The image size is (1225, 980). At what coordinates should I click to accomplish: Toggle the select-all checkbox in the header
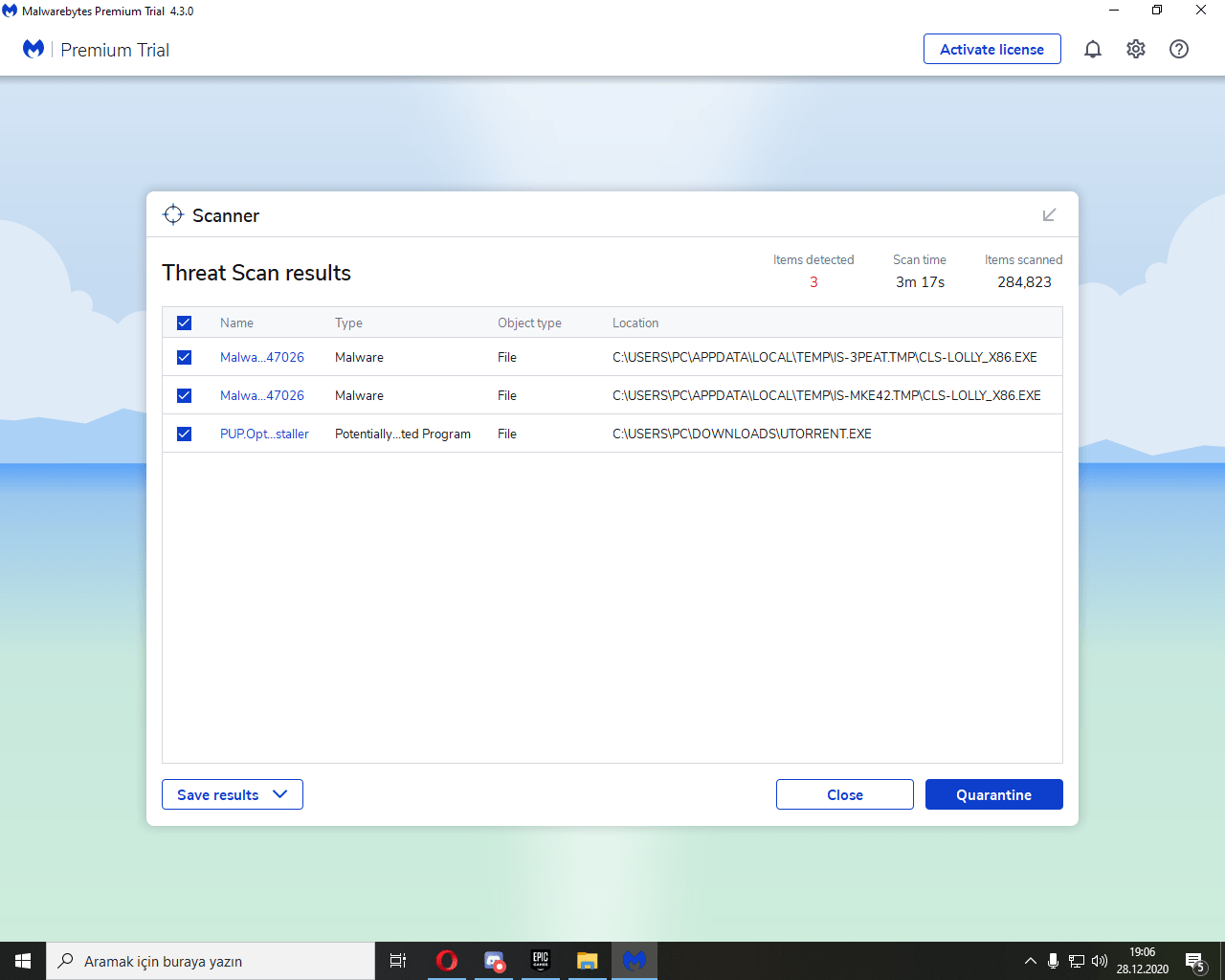(185, 323)
